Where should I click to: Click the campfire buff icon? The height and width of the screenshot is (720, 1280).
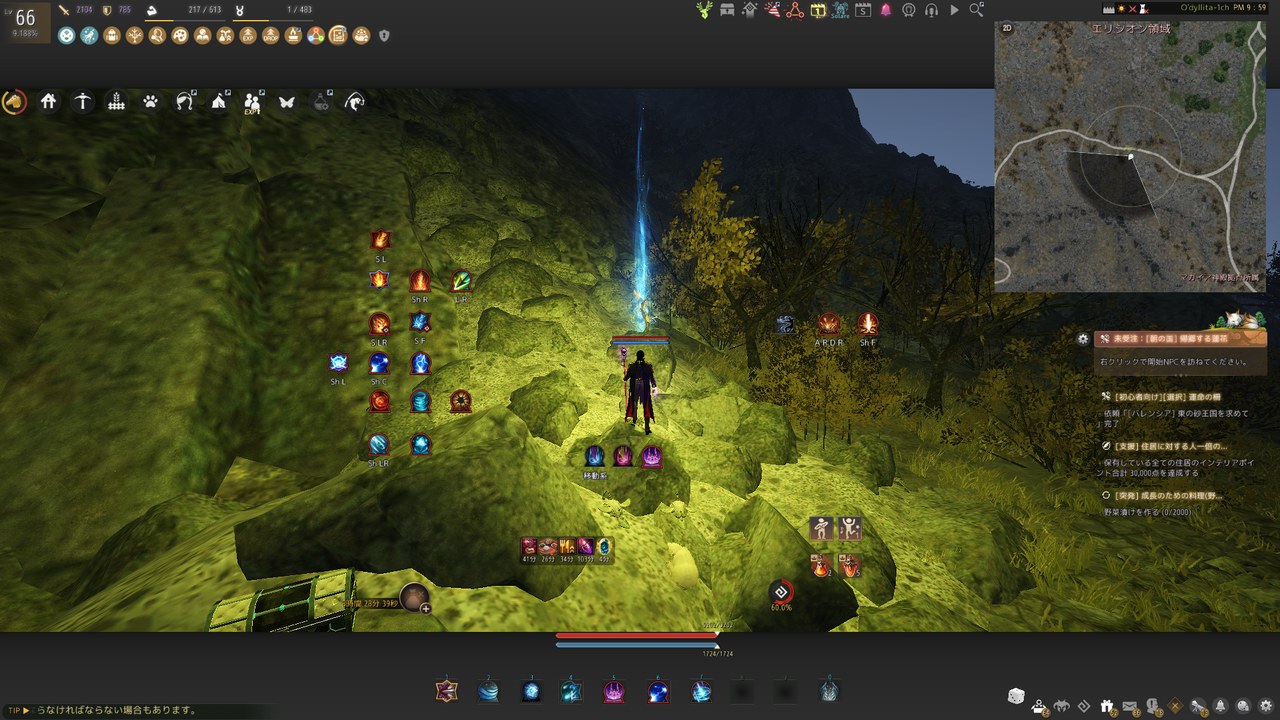point(293,36)
